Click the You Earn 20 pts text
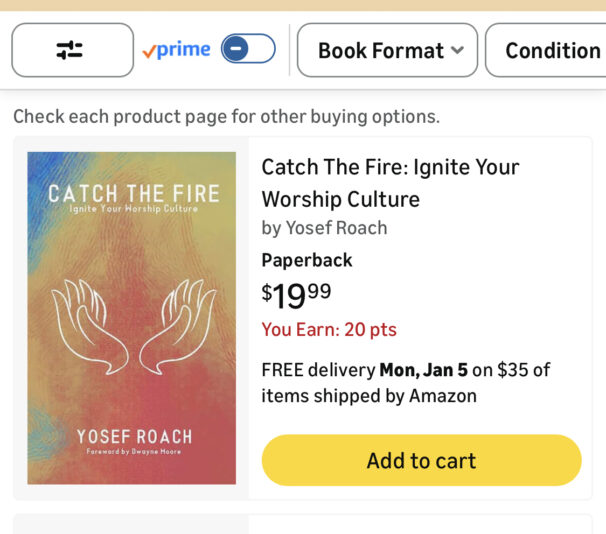606x534 pixels. point(329,329)
